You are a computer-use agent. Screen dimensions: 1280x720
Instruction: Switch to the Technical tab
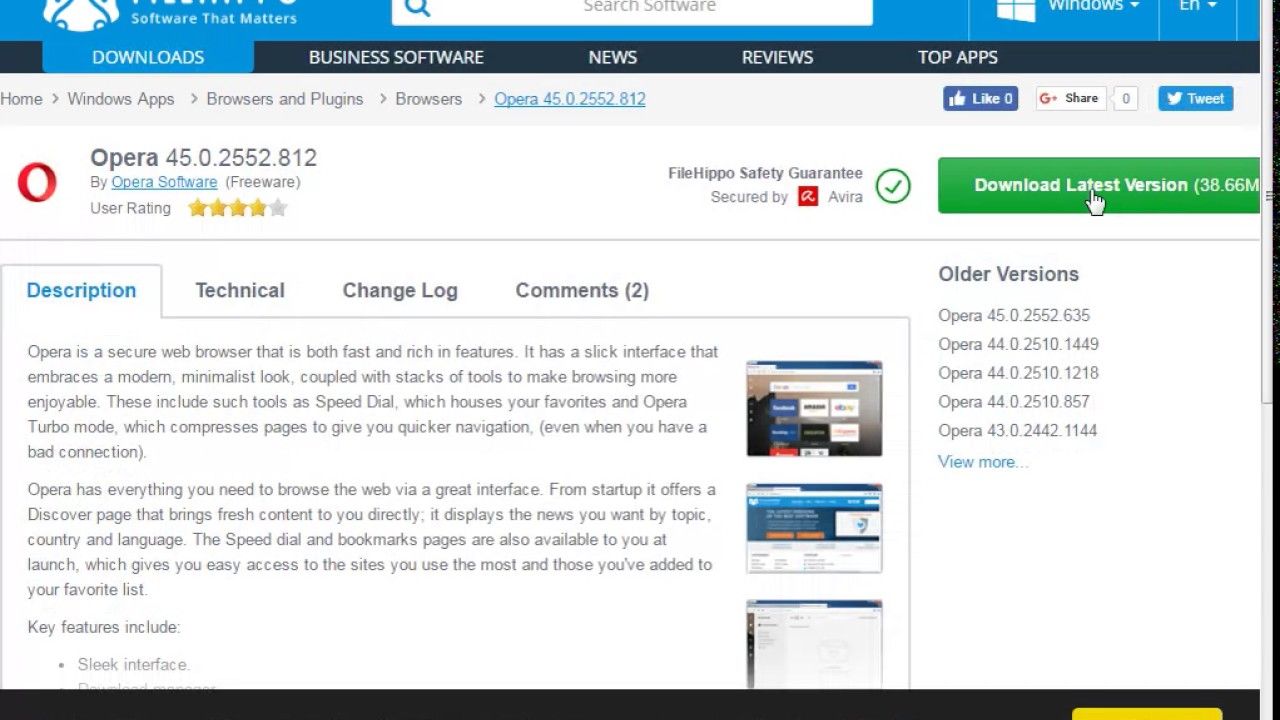[240, 290]
